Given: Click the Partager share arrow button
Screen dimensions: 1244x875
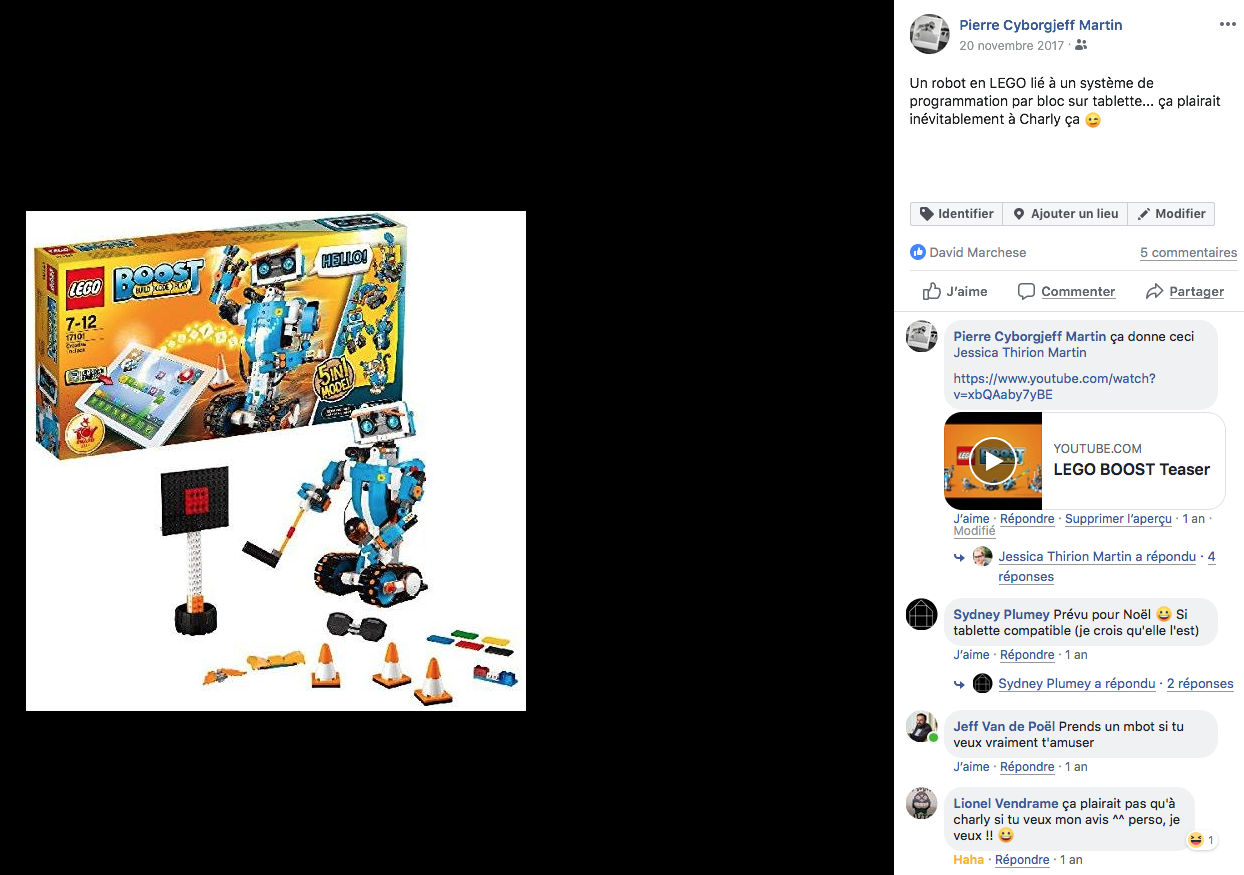Looking at the screenshot, I should [x=1185, y=291].
